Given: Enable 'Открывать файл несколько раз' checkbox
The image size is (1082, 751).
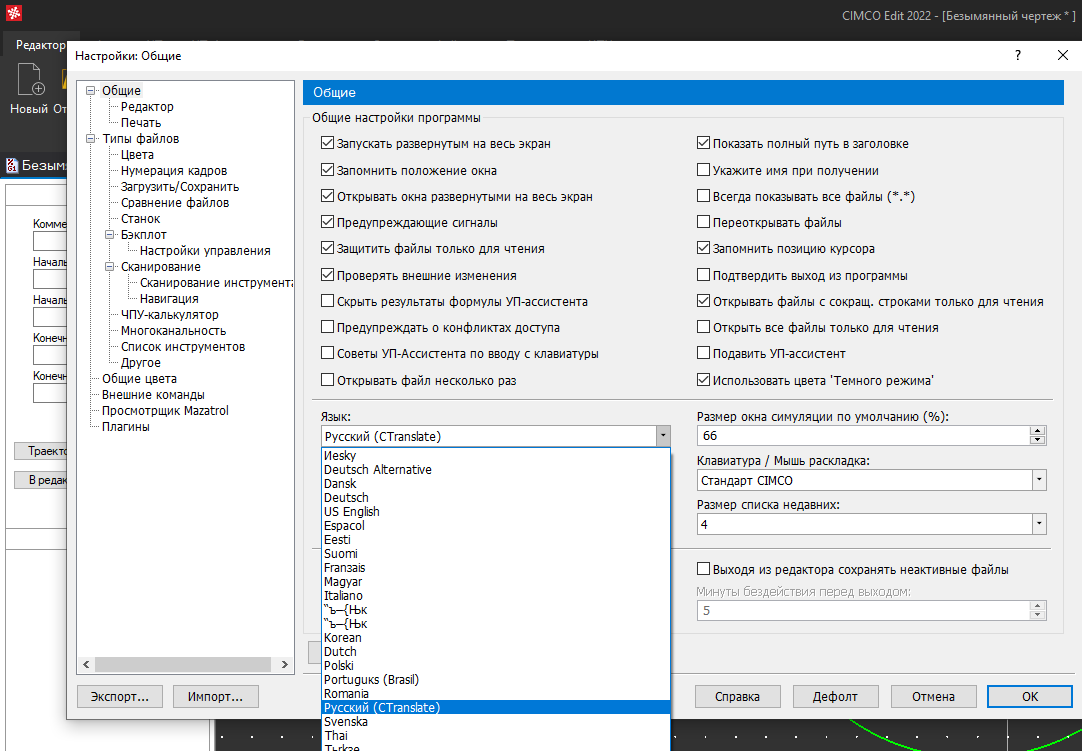Looking at the screenshot, I should click(328, 380).
